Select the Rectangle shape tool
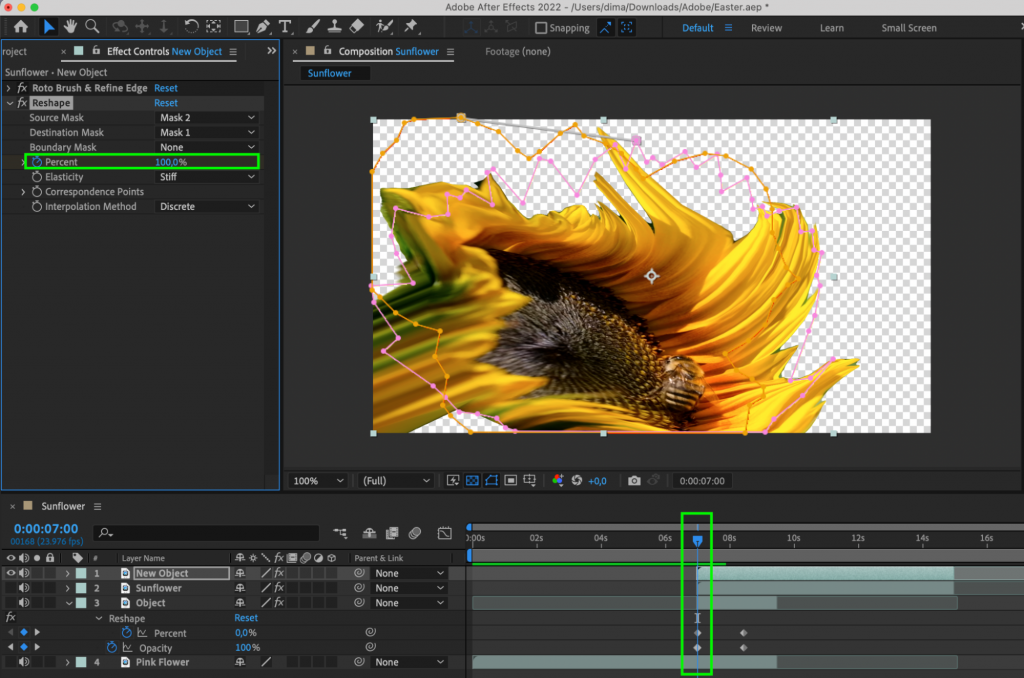The height and width of the screenshot is (678, 1024). point(239,26)
